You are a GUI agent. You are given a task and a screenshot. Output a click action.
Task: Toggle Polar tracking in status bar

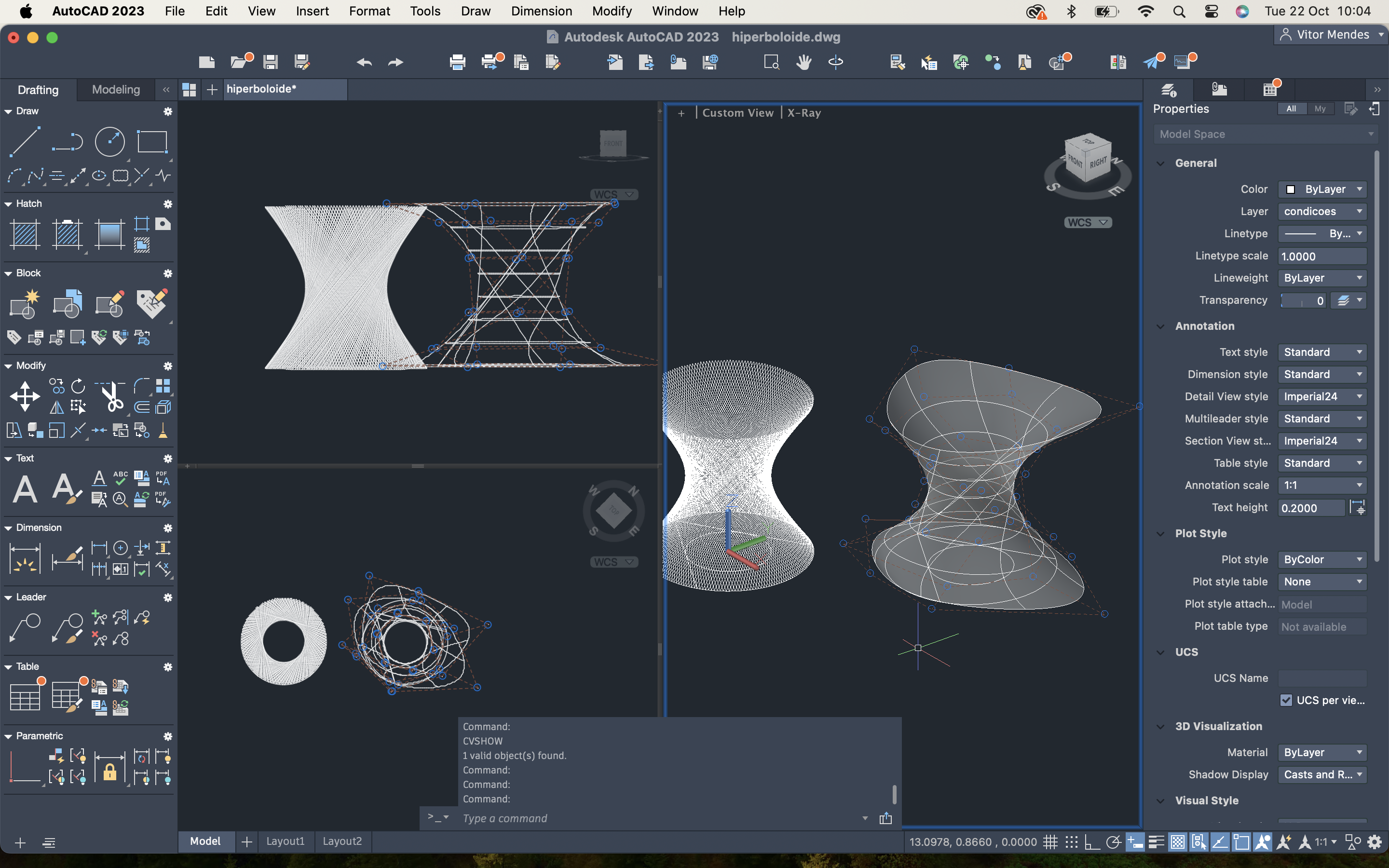pyautogui.click(x=1113, y=841)
